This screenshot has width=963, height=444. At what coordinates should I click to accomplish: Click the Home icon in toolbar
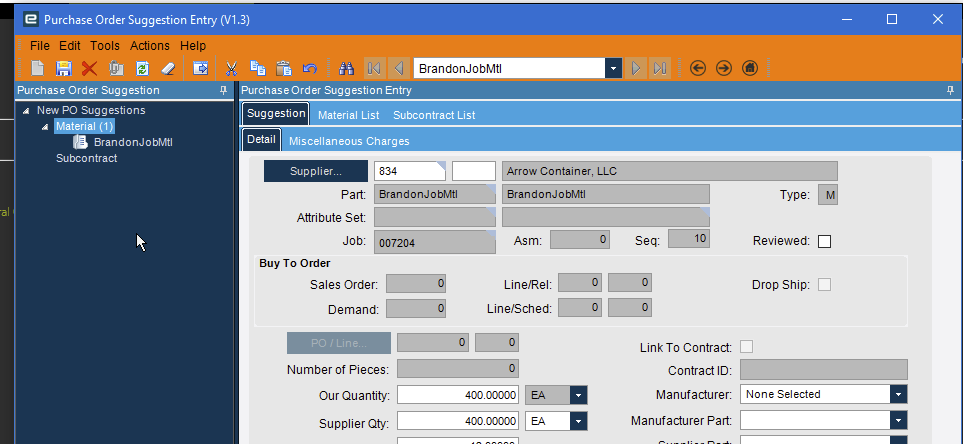749,68
